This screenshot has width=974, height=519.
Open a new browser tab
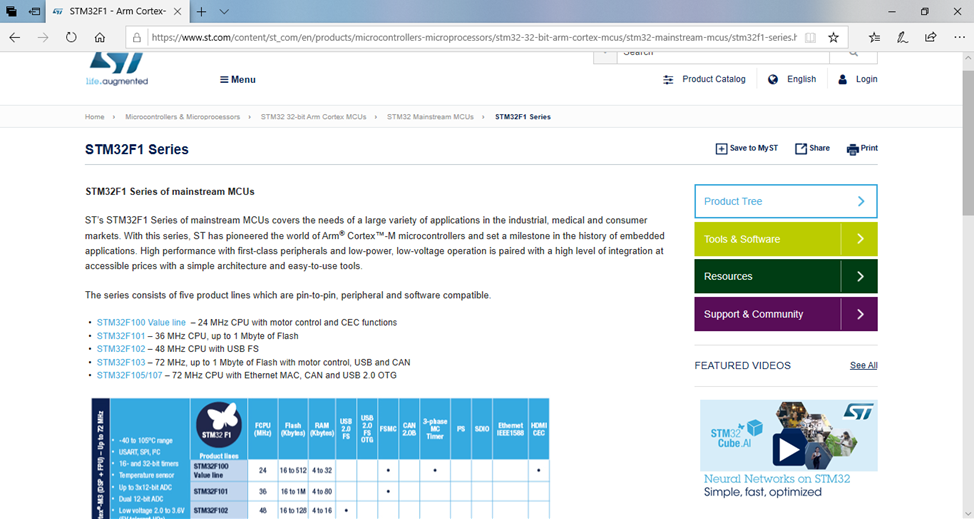coord(201,11)
